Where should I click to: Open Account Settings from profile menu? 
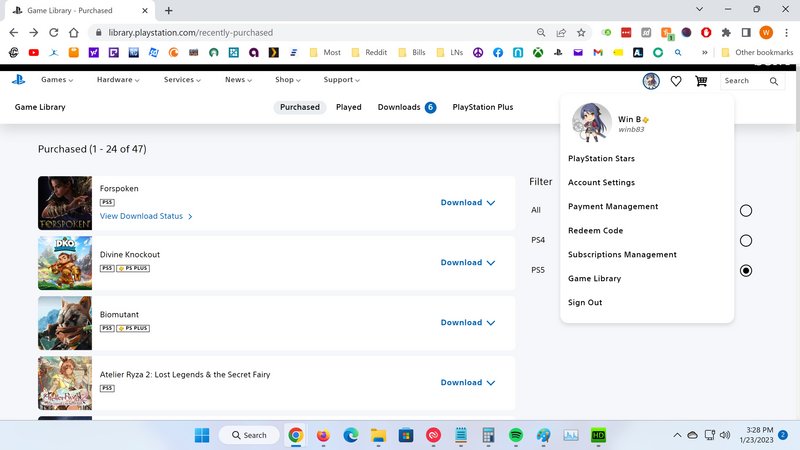[601, 182]
